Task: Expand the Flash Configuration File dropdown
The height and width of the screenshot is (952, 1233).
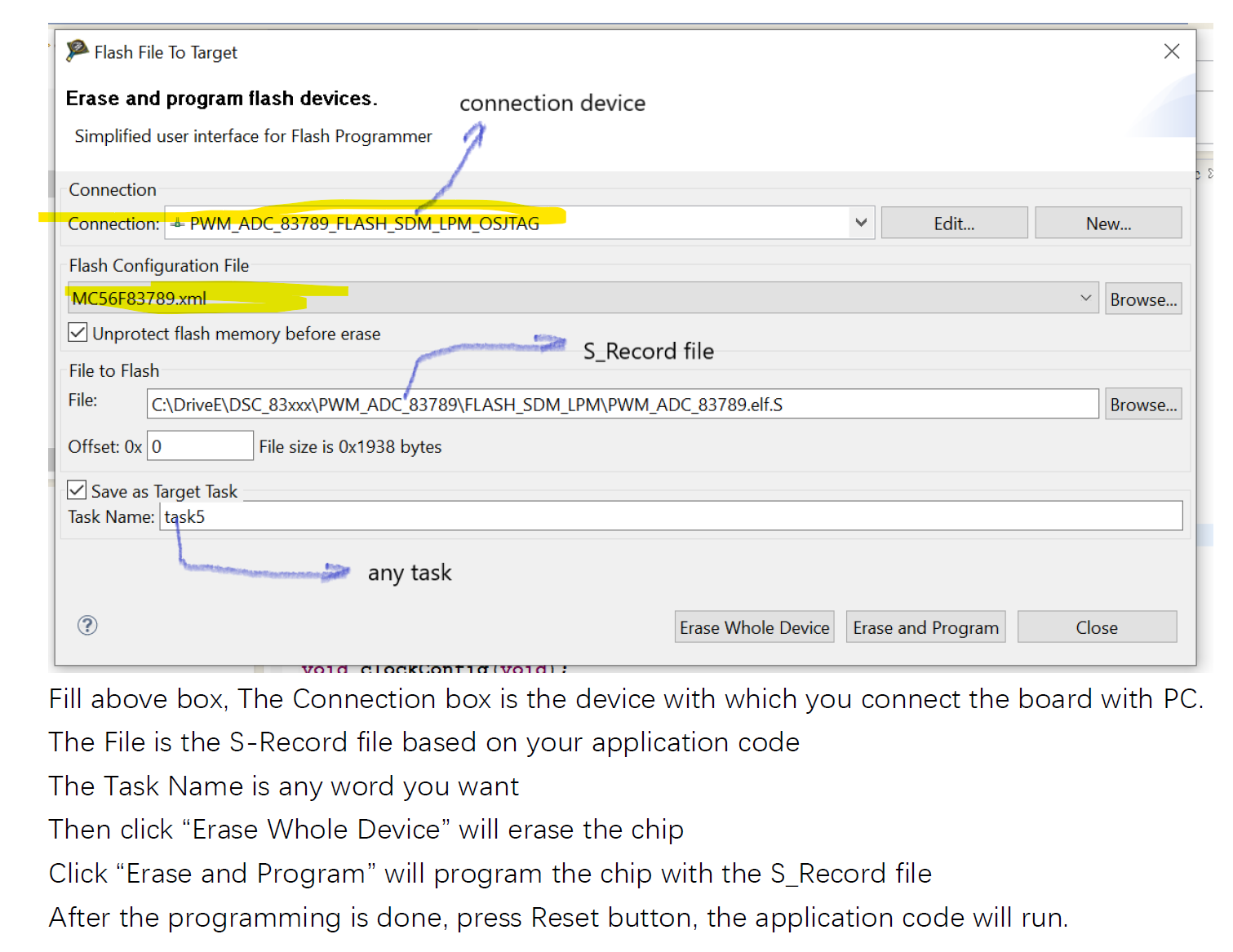Action: pyautogui.click(x=1085, y=298)
